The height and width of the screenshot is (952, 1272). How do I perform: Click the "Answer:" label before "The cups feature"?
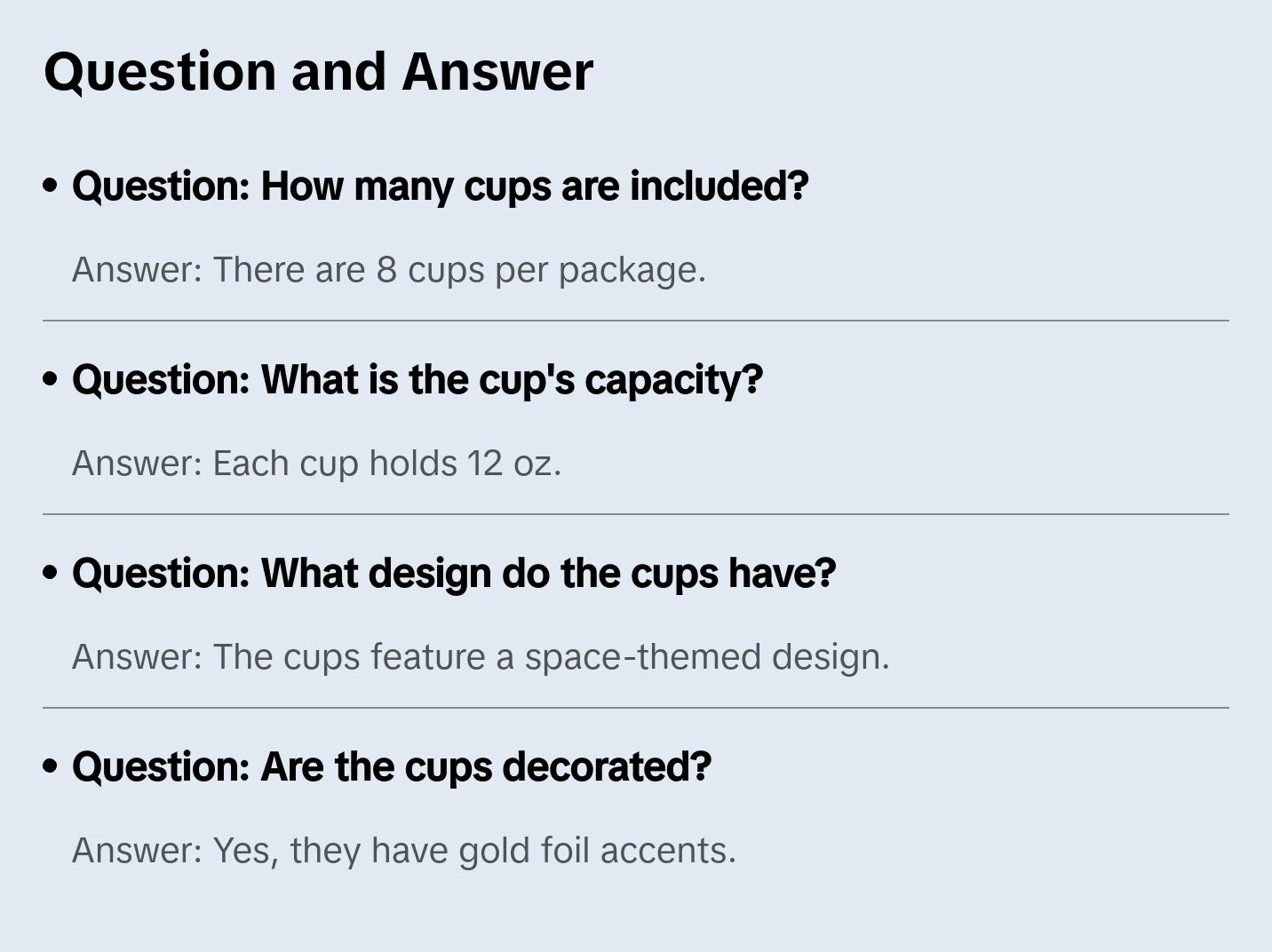coord(138,657)
